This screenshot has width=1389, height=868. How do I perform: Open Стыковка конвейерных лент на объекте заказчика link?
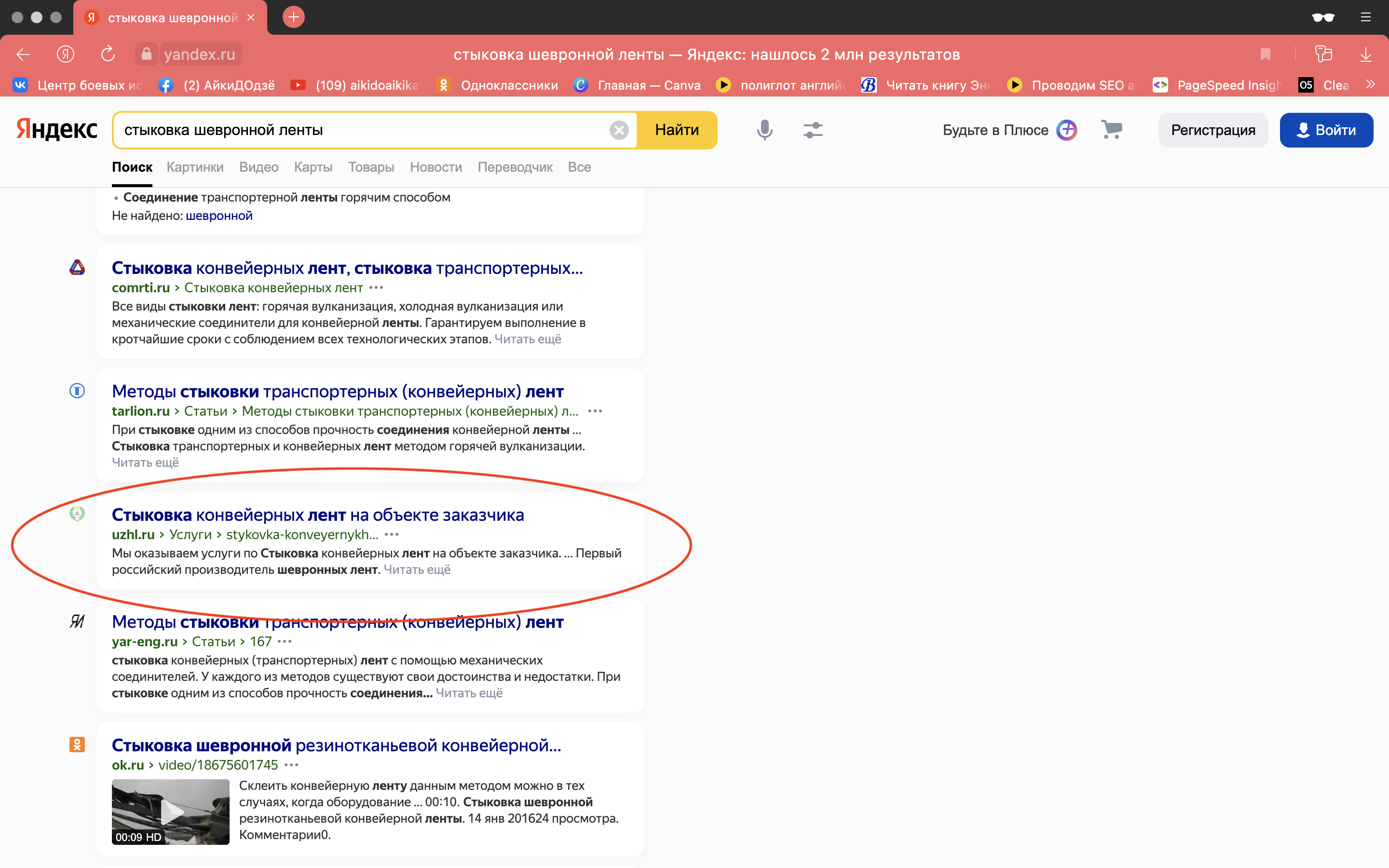317,515
